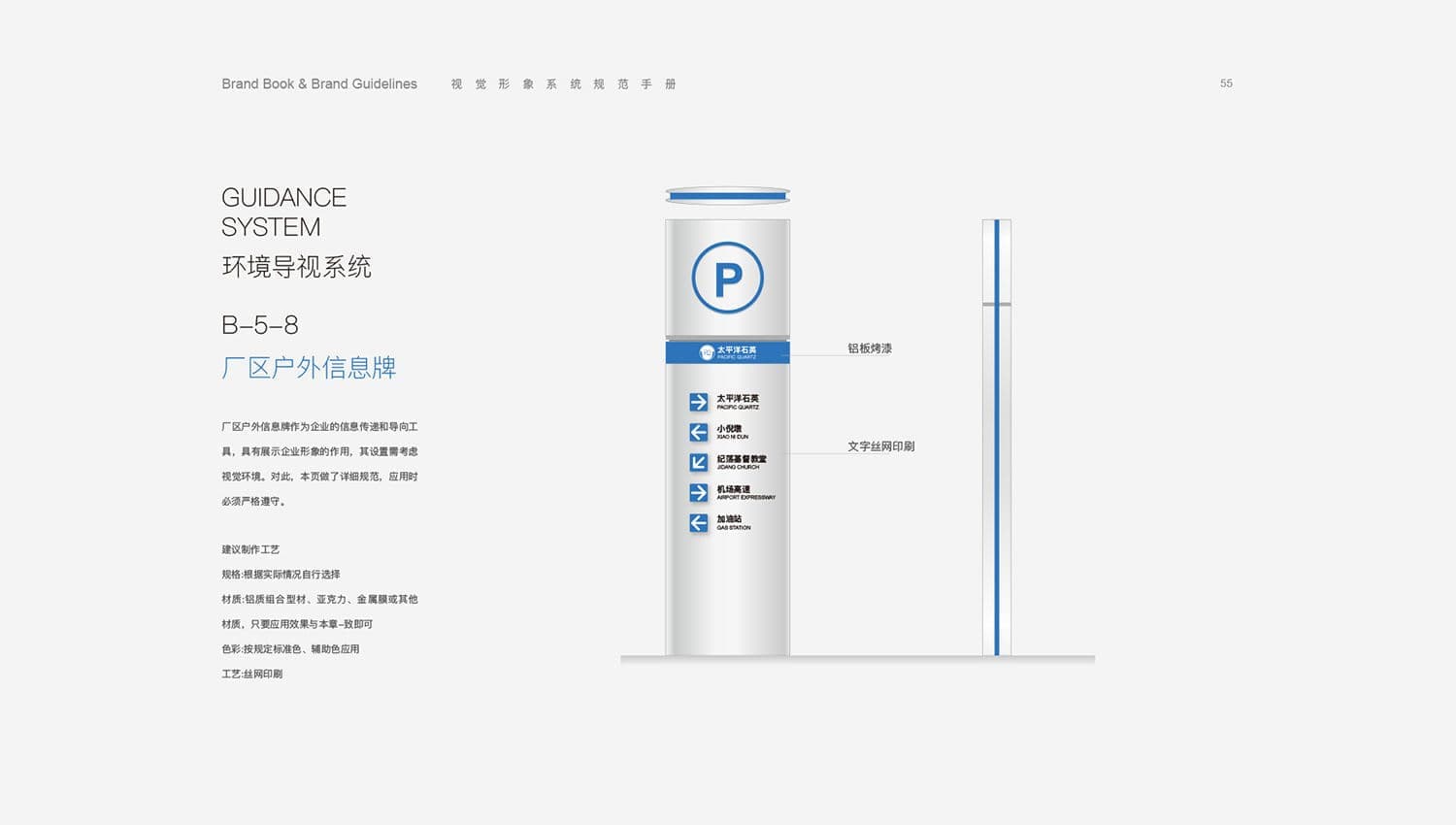1456x825 pixels.
Task: Click the Brand Book & Brand Guidelines header
Action: (x=319, y=84)
